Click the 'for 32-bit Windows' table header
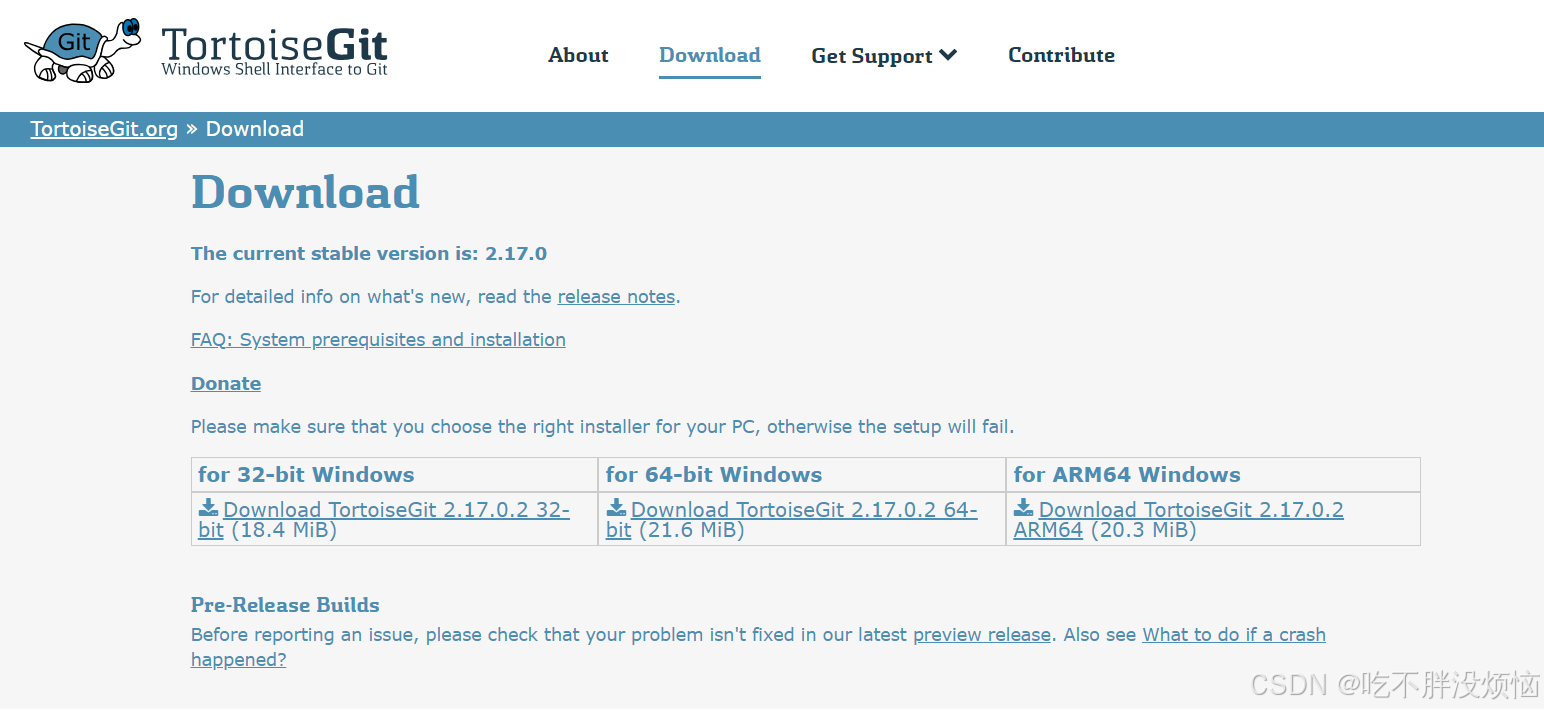The height and width of the screenshot is (711, 1544). coord(306,475)
